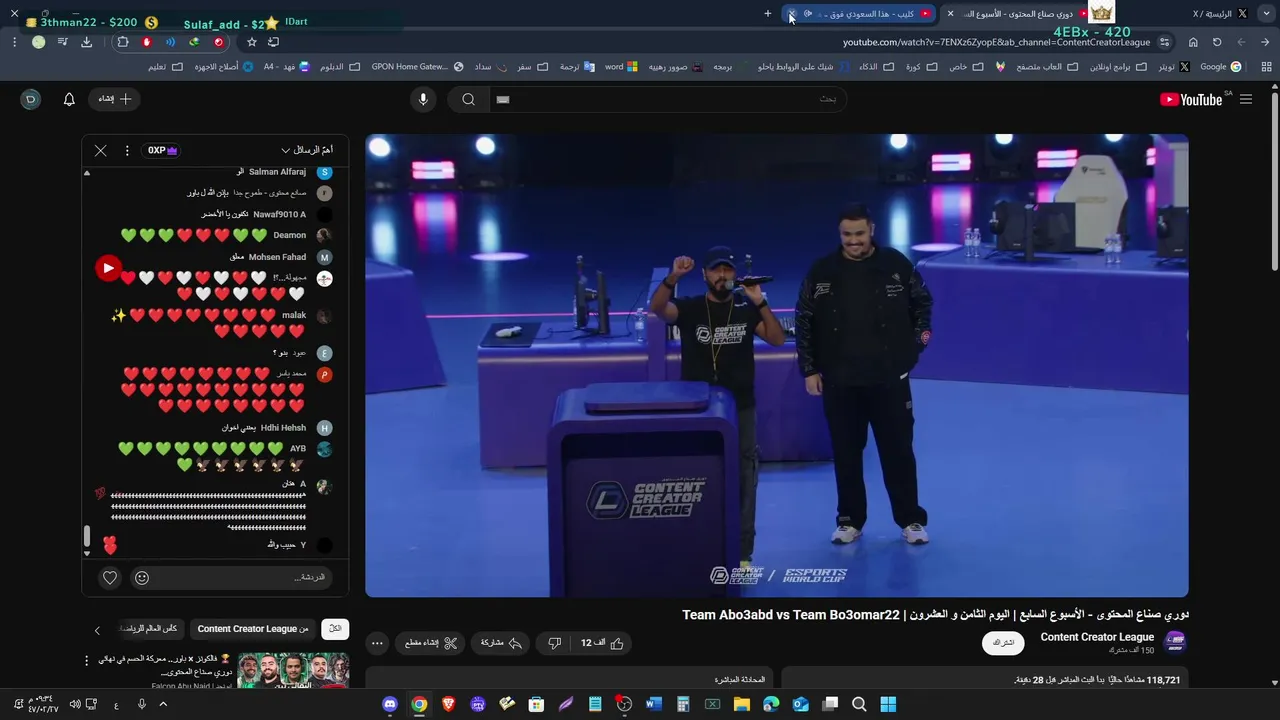Open the extensions puzzle icon
The image size is (1280, 720).
tap(123, 42)
